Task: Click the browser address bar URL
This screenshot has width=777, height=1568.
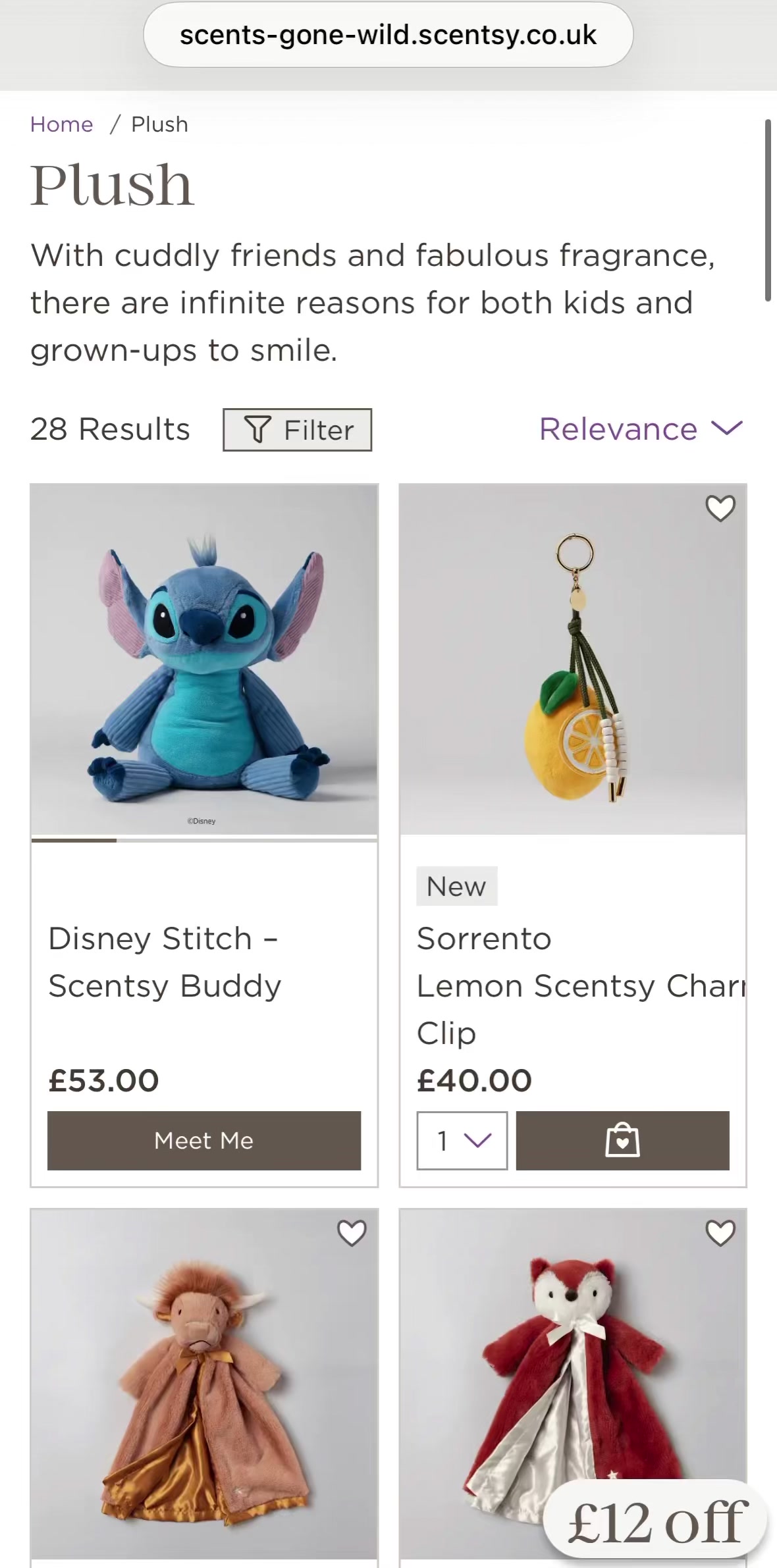Action: point(388,35)
